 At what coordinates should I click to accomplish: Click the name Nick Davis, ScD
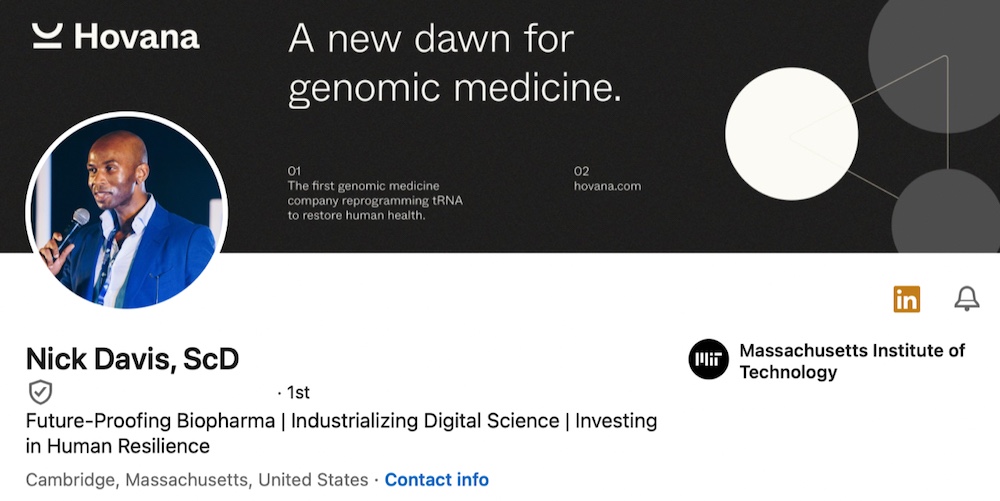tap(132, 360)
